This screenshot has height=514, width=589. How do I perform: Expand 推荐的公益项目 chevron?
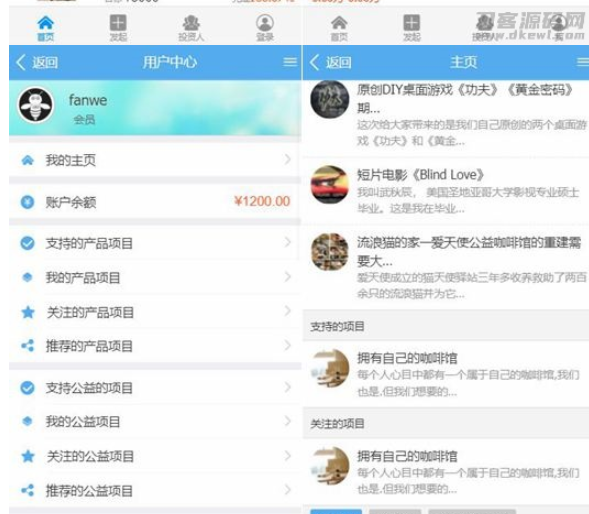click(x=288, y=490)
